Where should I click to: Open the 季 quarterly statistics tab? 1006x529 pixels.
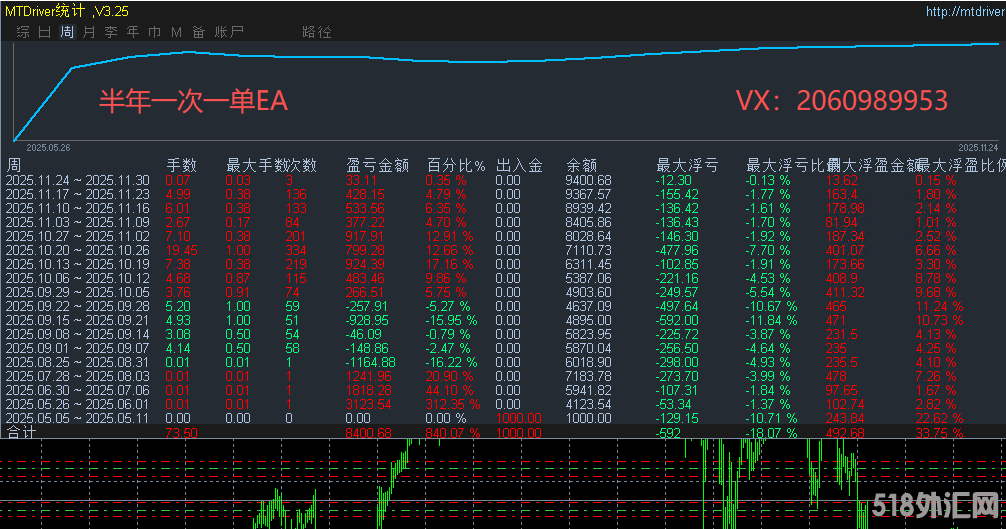(111, 32)
